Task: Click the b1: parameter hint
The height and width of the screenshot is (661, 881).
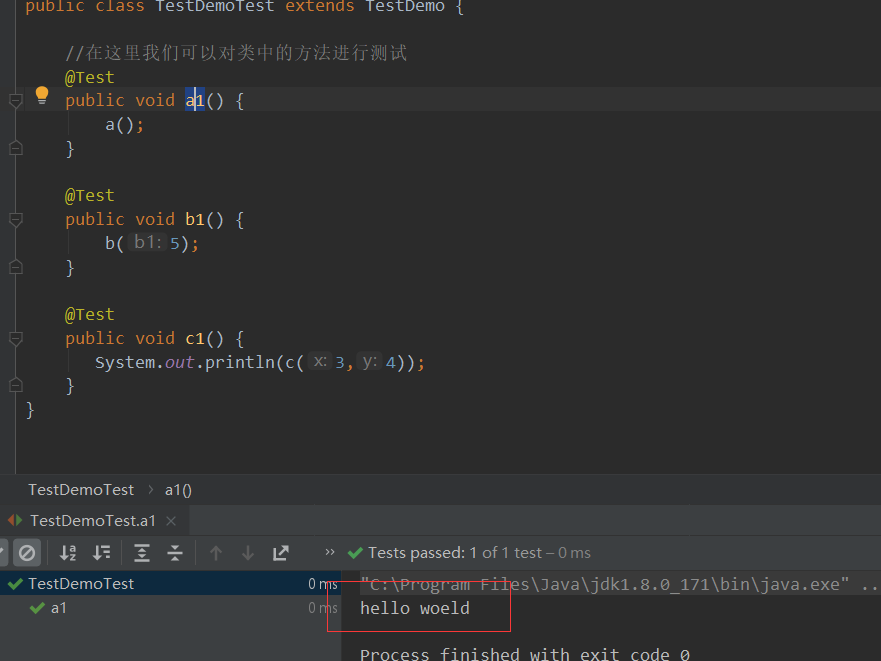Action: [x=147, y=242]
